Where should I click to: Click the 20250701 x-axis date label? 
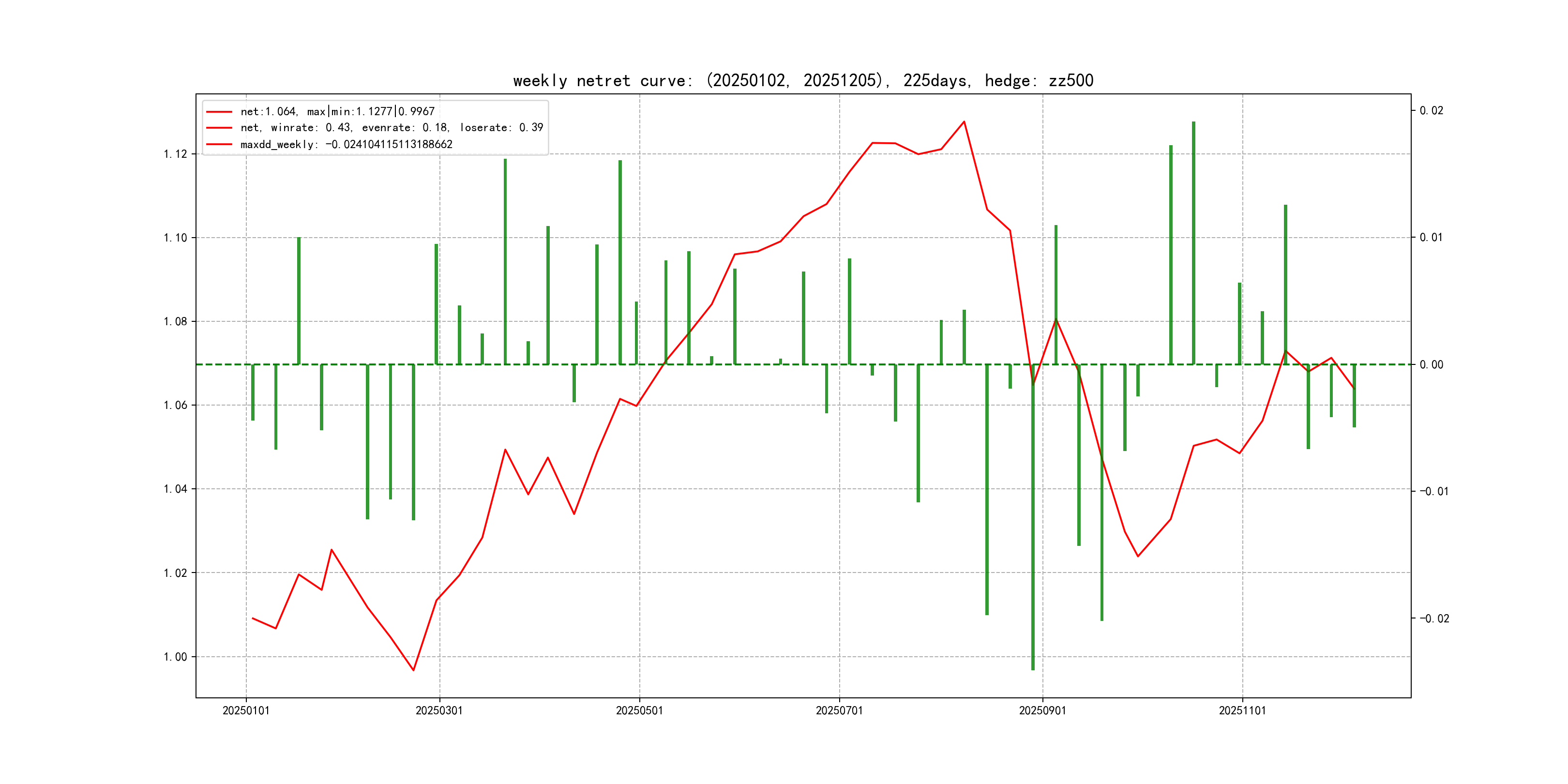(839, 710)
